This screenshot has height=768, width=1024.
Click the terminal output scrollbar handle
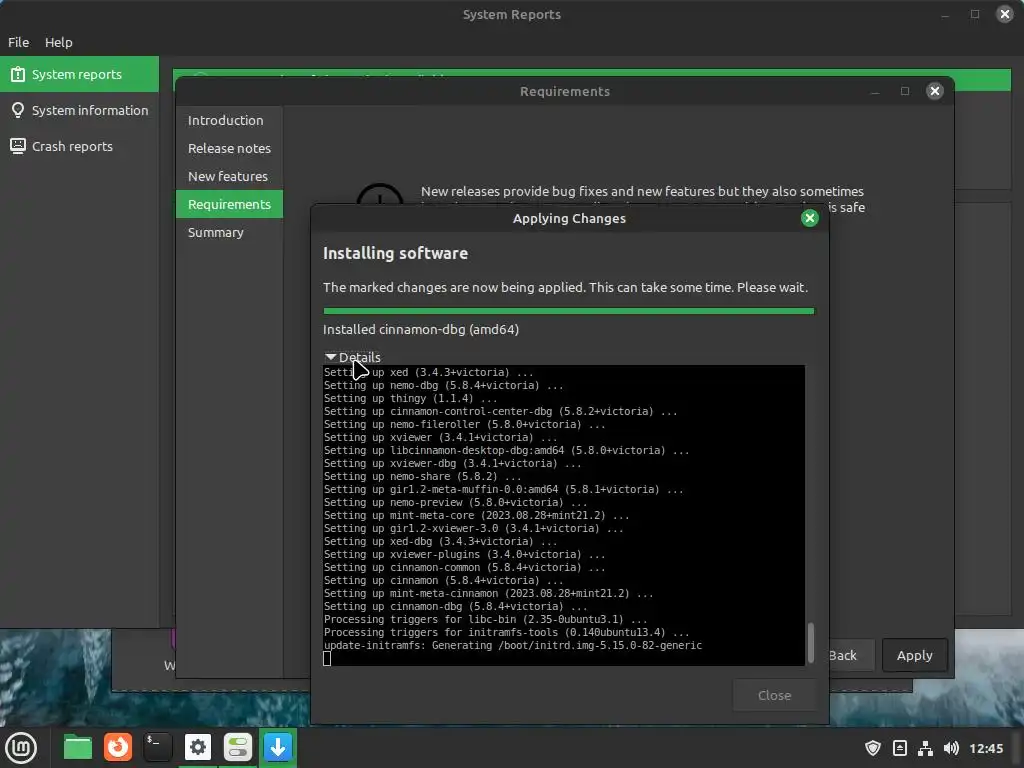pyautogui.click(x=810, y=643)
